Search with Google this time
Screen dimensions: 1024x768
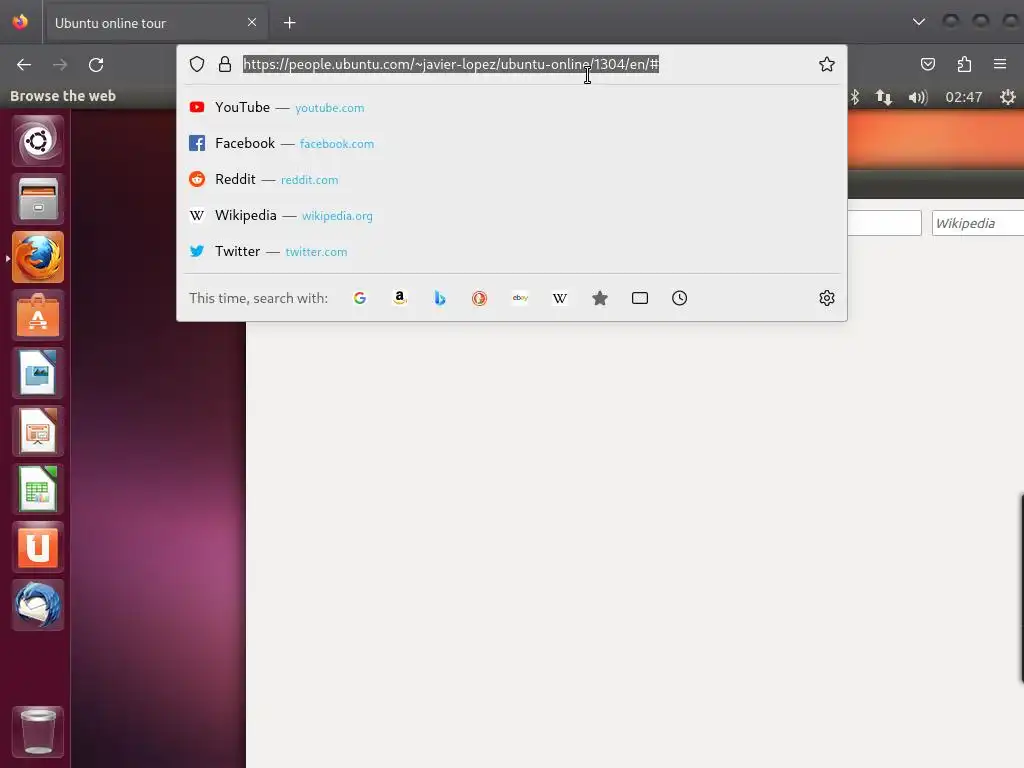coord(360,298)
